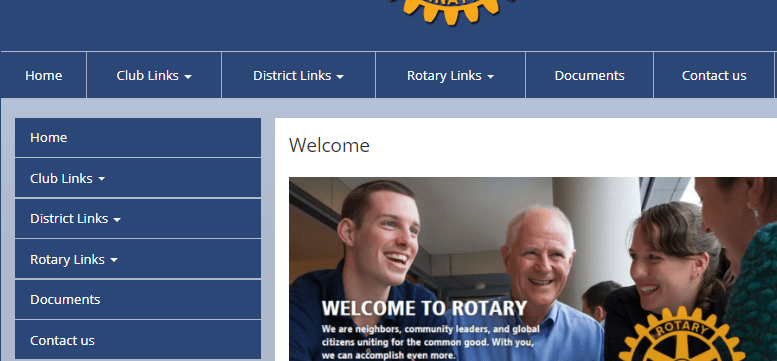Click the caret arrow beside top District Links
The image size is (777, 361).
(340, 77)
